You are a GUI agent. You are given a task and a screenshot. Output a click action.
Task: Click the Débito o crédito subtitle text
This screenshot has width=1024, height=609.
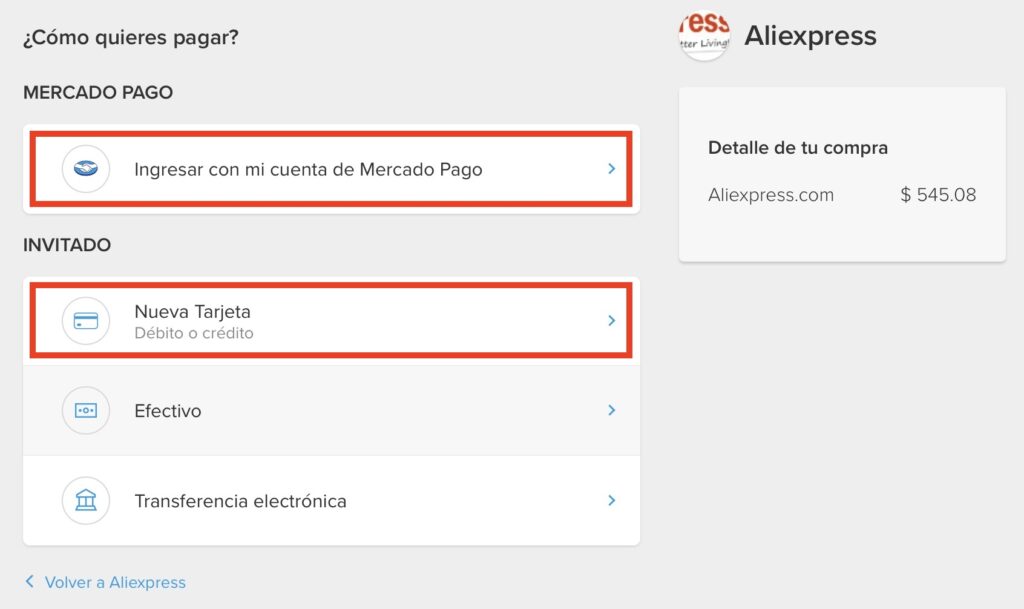(x=194, y=333)
